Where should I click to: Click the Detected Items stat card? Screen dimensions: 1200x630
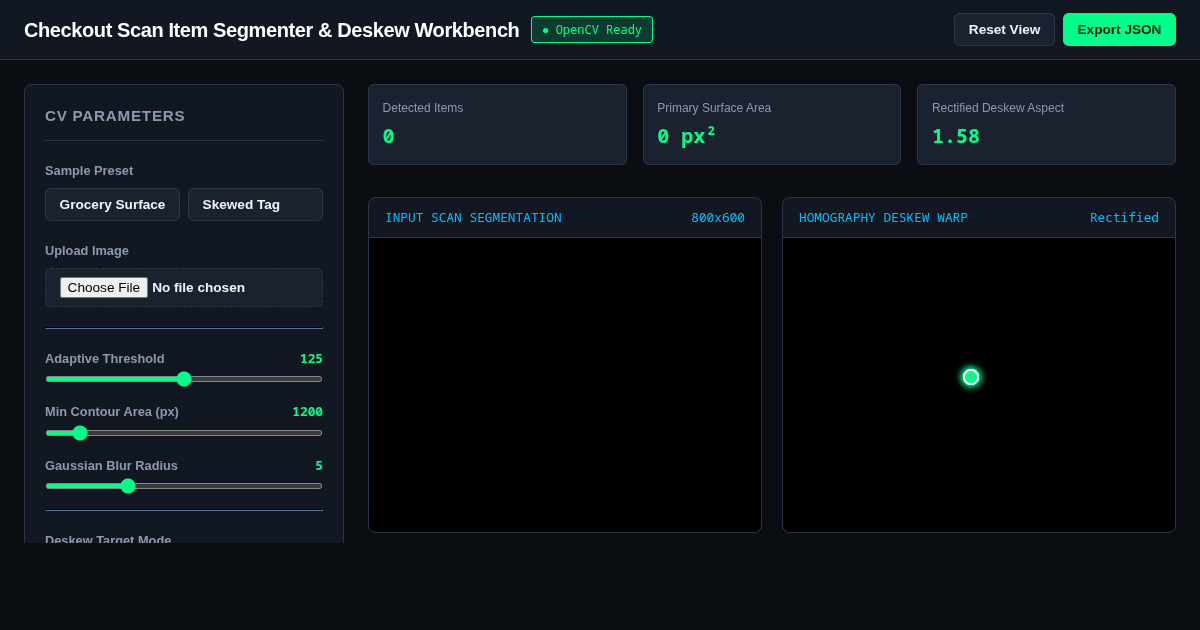(x=497, y=125)
